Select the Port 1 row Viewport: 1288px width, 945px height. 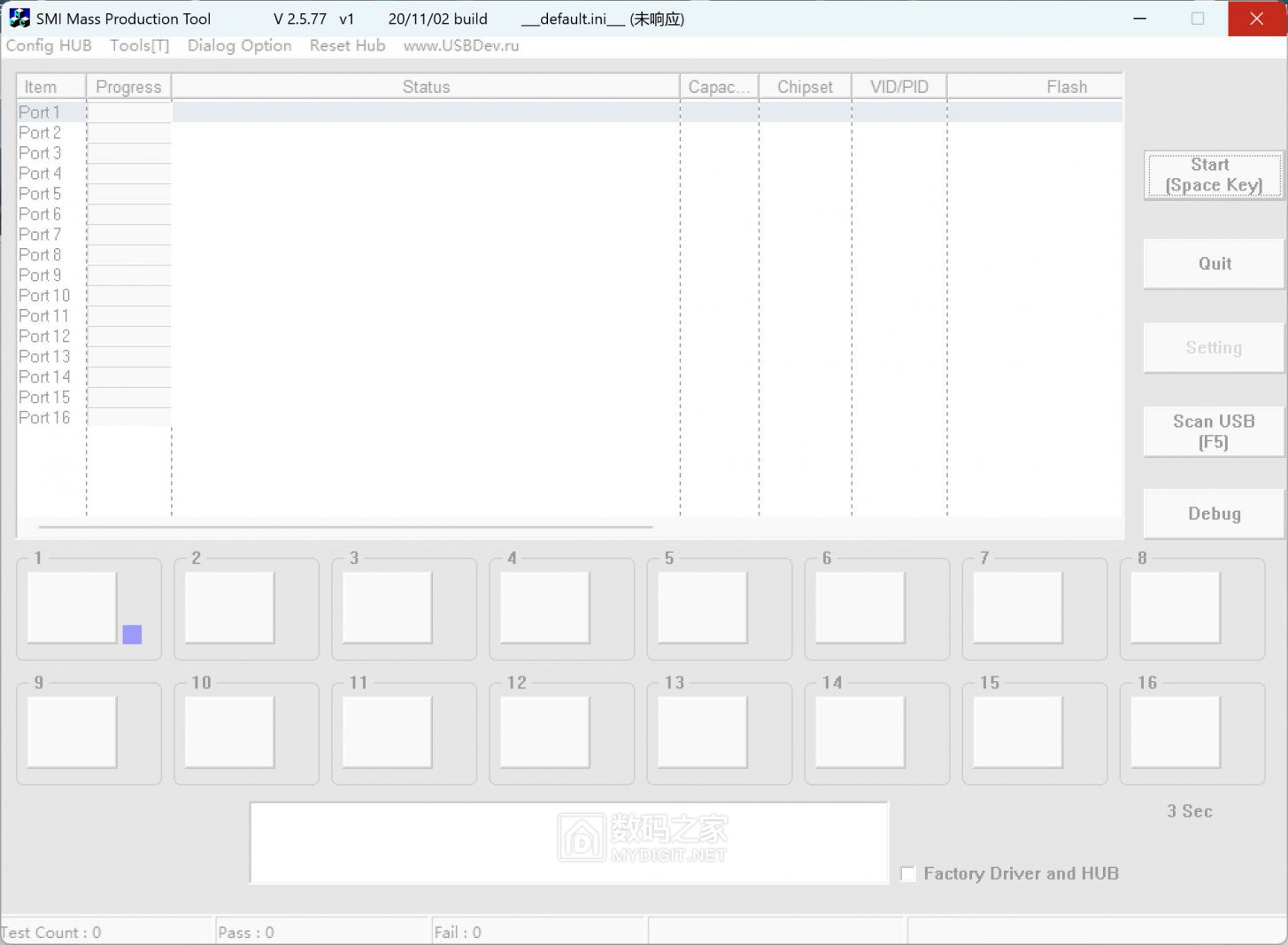coord(569,112)
